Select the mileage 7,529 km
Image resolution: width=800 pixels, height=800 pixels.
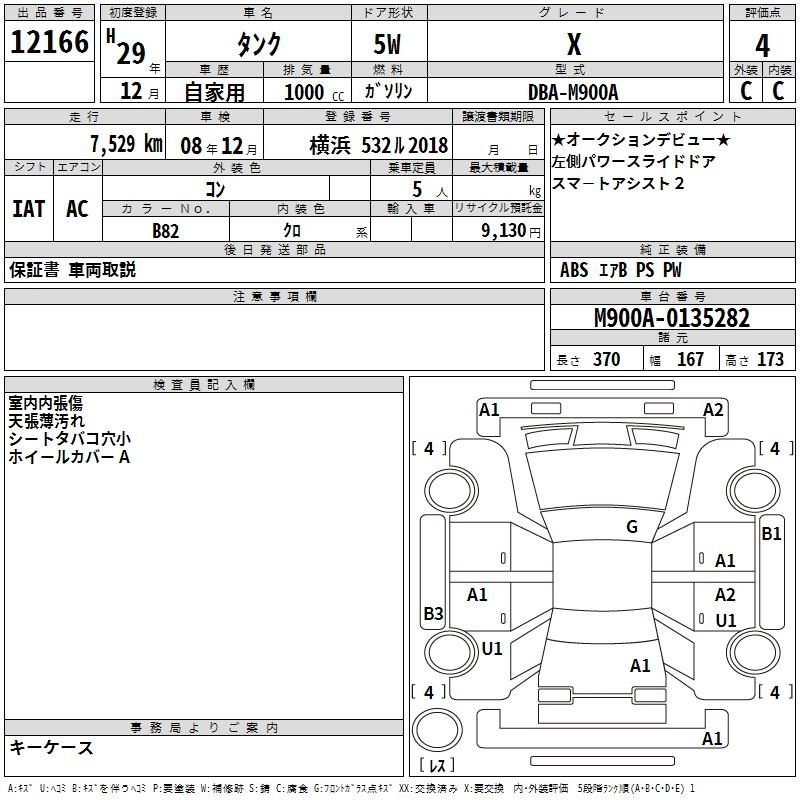click(127, 144)
